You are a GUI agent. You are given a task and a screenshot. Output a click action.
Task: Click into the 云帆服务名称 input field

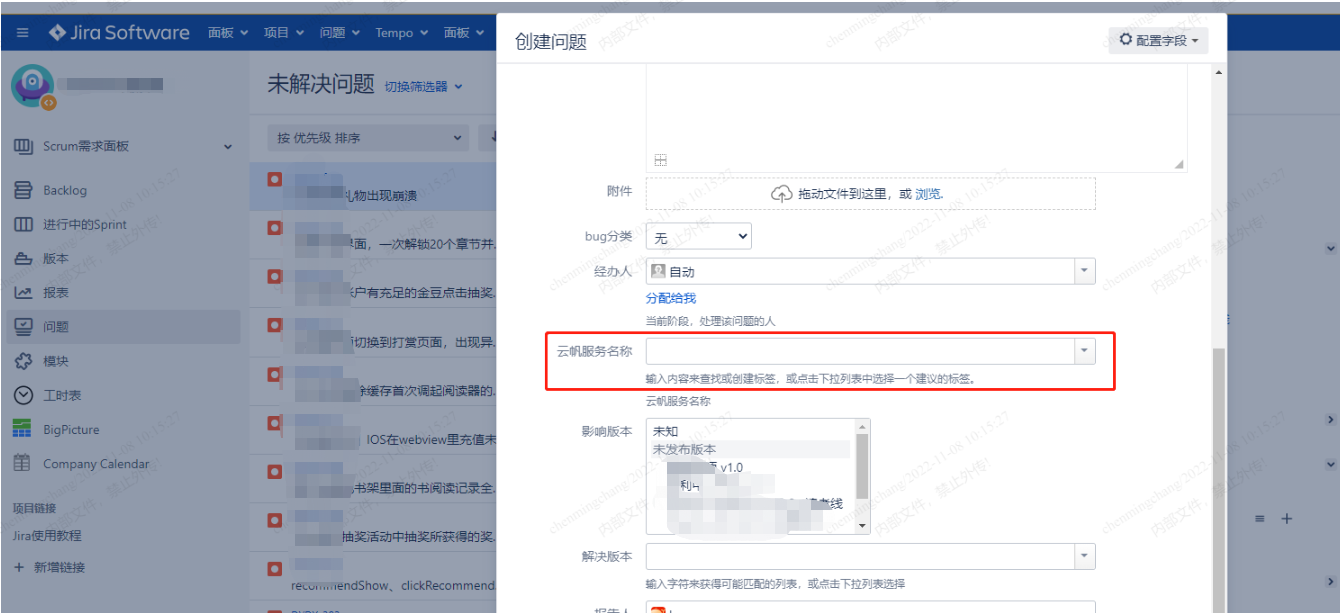860,351
